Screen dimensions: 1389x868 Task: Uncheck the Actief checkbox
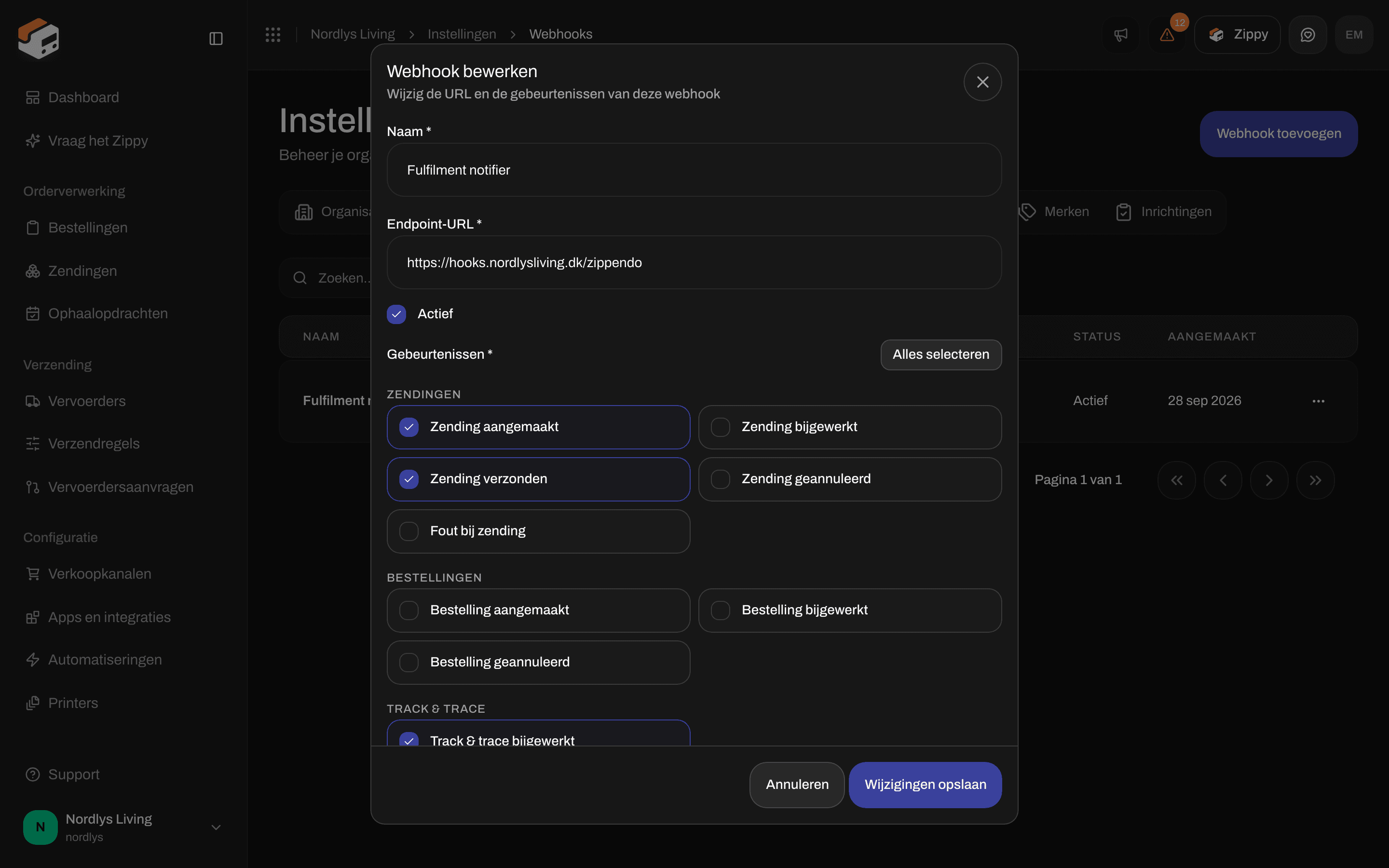tap(396, 314)
